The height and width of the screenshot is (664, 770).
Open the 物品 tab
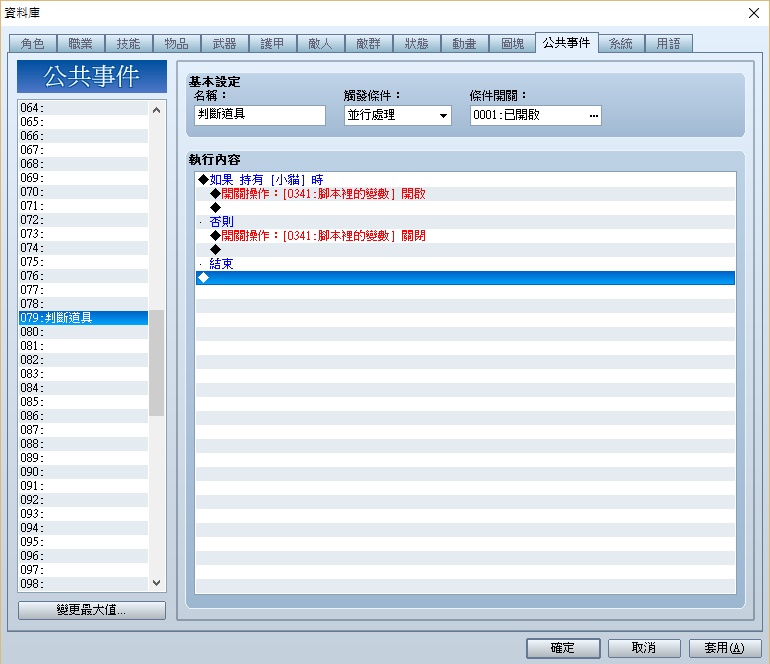(177, 43)
